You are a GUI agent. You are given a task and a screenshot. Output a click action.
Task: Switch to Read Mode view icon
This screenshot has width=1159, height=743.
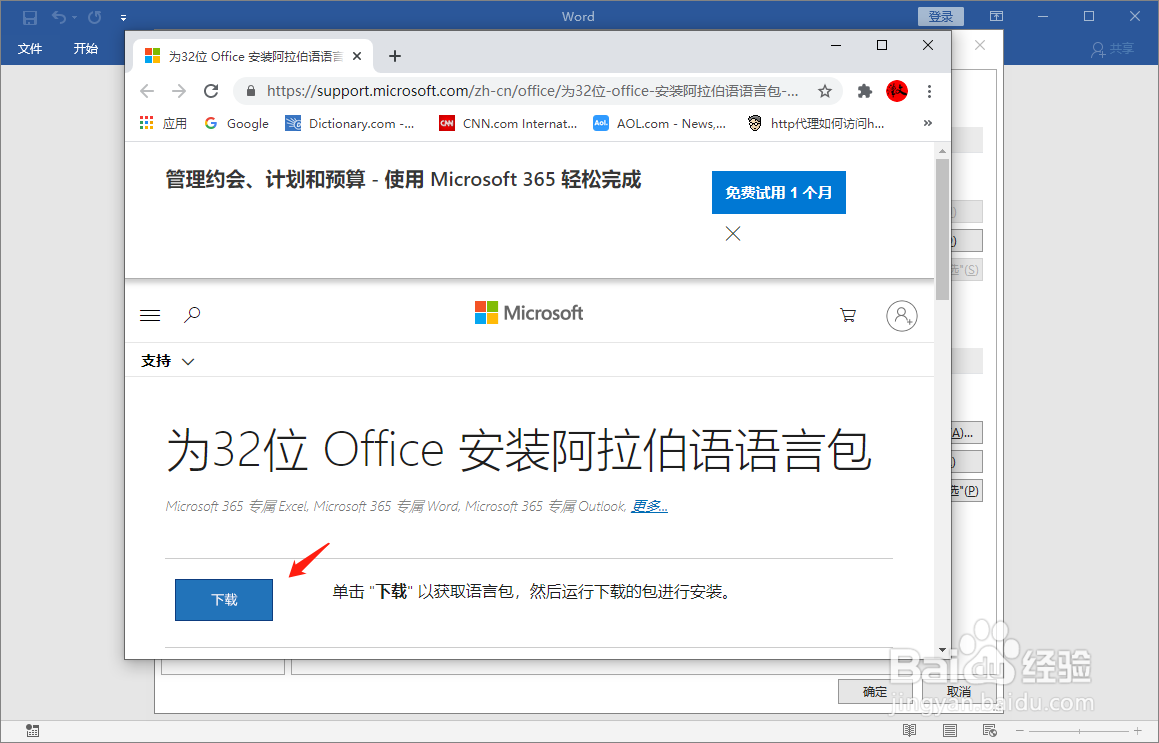[x=909, y=730]
